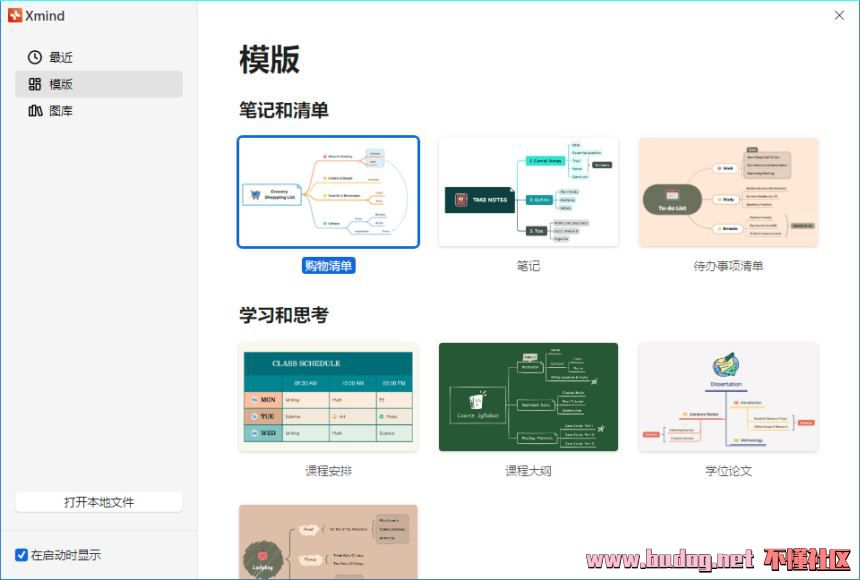Uncheck the 在启动时显示 checkbox
This screenshot has height=580, width=860.
(21, 555)
